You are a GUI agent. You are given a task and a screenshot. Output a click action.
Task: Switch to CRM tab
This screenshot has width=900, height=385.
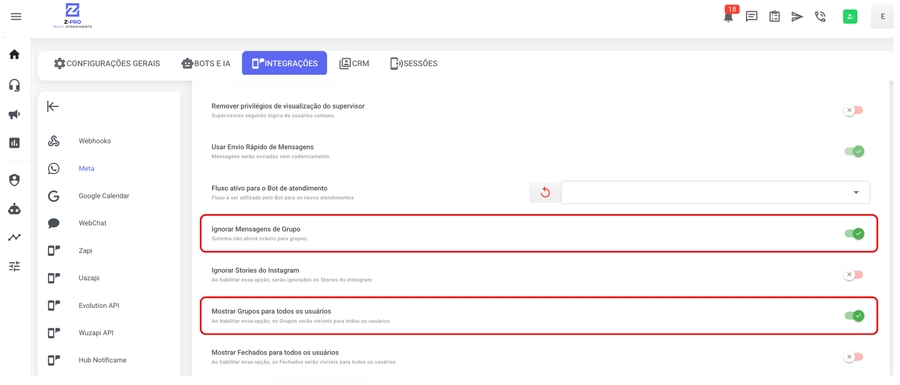click(x=354, y=64)
